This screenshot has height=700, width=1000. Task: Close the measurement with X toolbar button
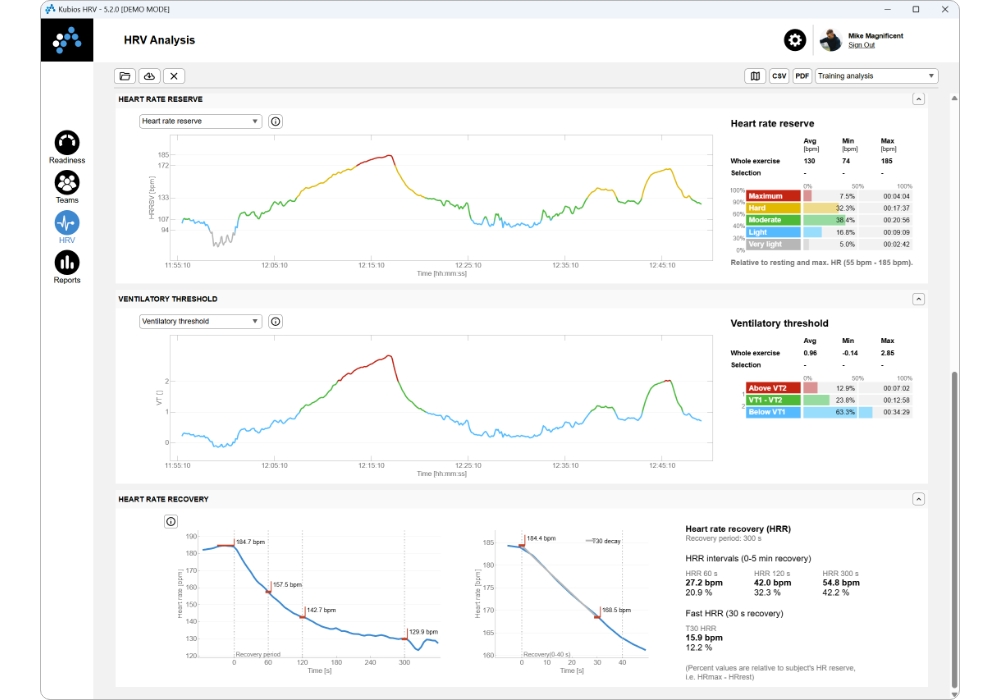click(x=173, y=76)
